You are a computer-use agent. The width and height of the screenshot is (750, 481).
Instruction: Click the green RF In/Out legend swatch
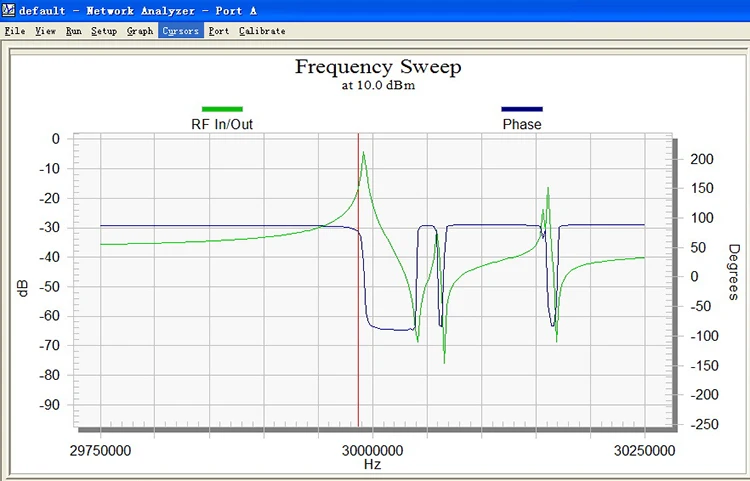pos(222,109)
